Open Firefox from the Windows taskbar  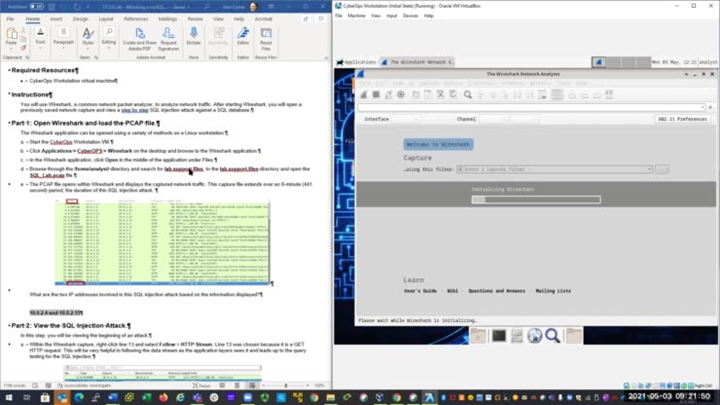pyautogui.click(x=163, y=398)
